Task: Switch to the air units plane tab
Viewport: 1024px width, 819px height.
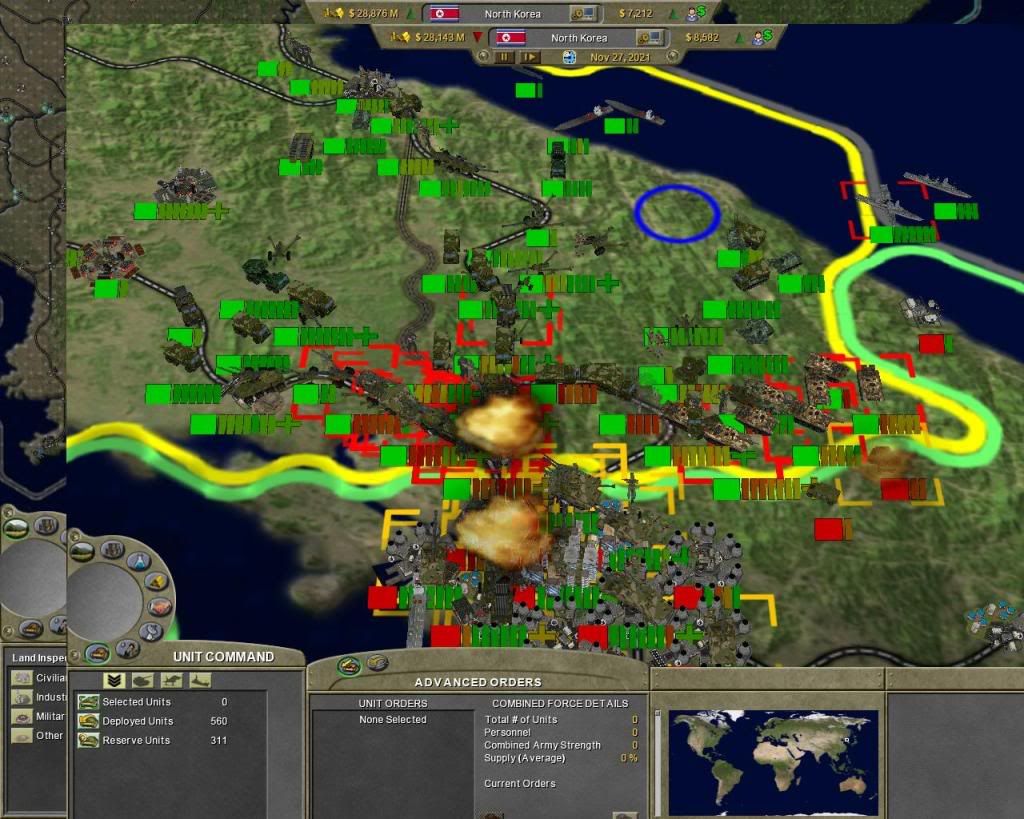Action: click(x=171, y=681)
